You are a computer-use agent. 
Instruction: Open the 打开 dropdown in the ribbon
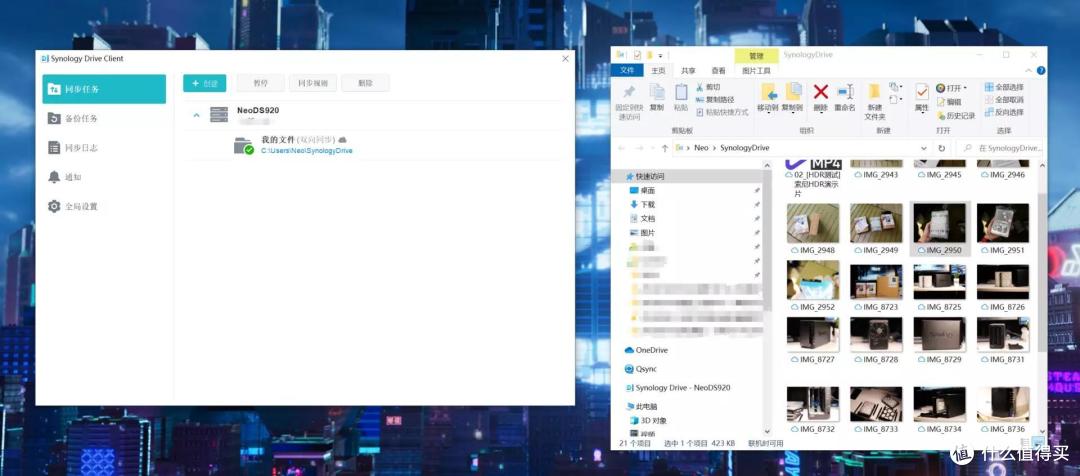(x=952, y=88)
